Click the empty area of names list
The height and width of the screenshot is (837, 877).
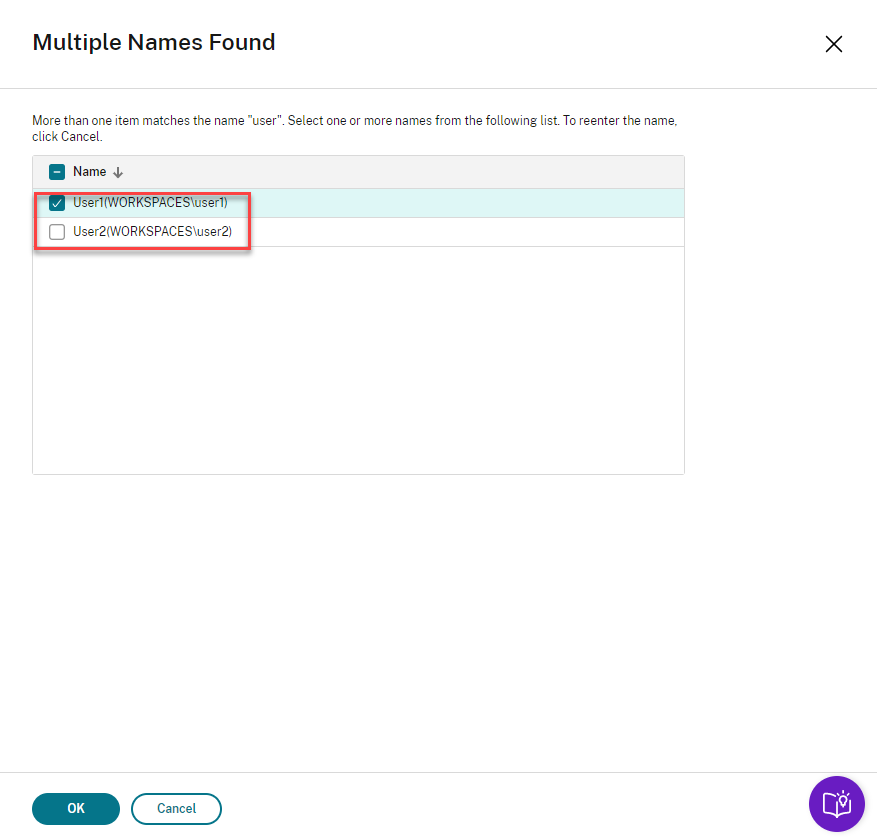(358, 360)
